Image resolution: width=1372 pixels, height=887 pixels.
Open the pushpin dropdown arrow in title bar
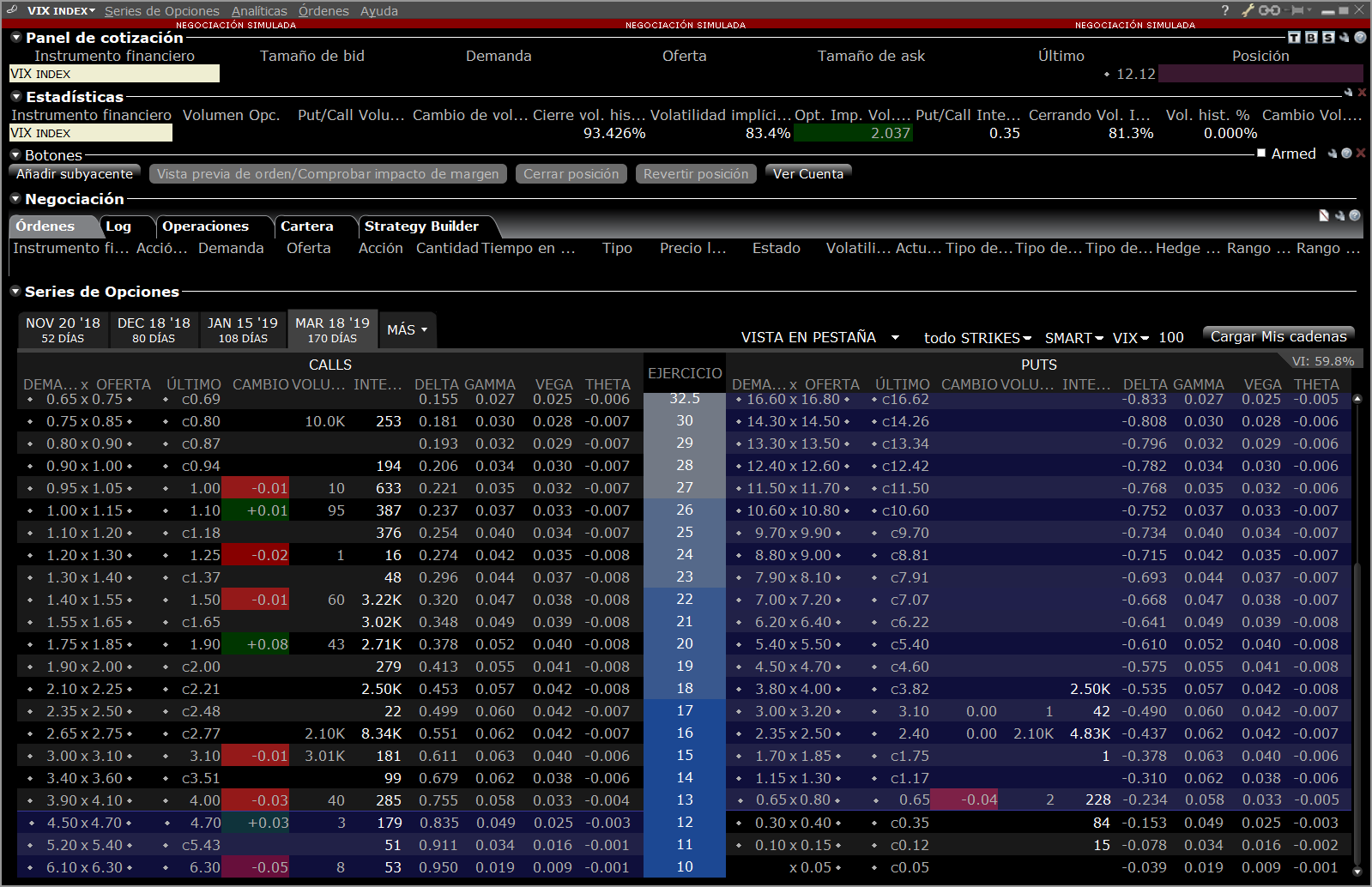1309,10
